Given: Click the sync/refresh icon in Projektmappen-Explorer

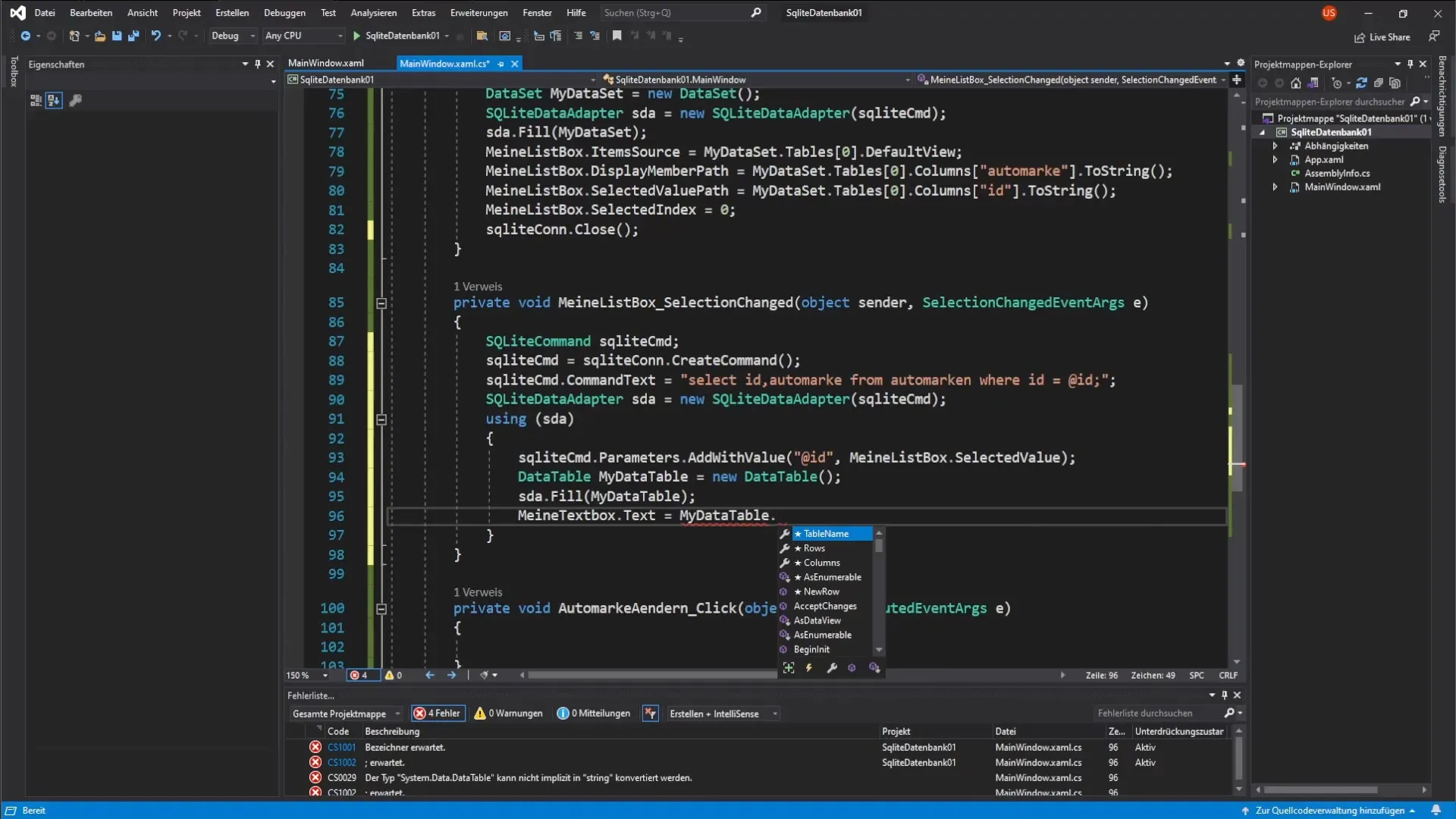Looking at the screenshot, I should click(1362, 83).
